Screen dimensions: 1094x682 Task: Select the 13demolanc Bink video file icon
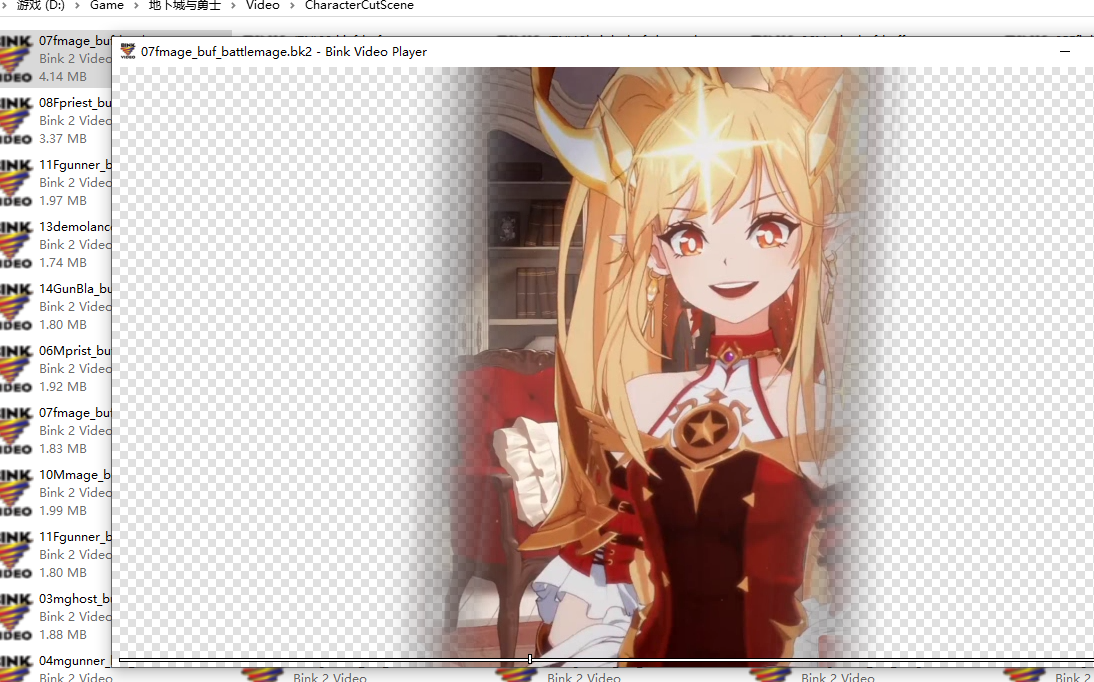(x=16, y=244)
